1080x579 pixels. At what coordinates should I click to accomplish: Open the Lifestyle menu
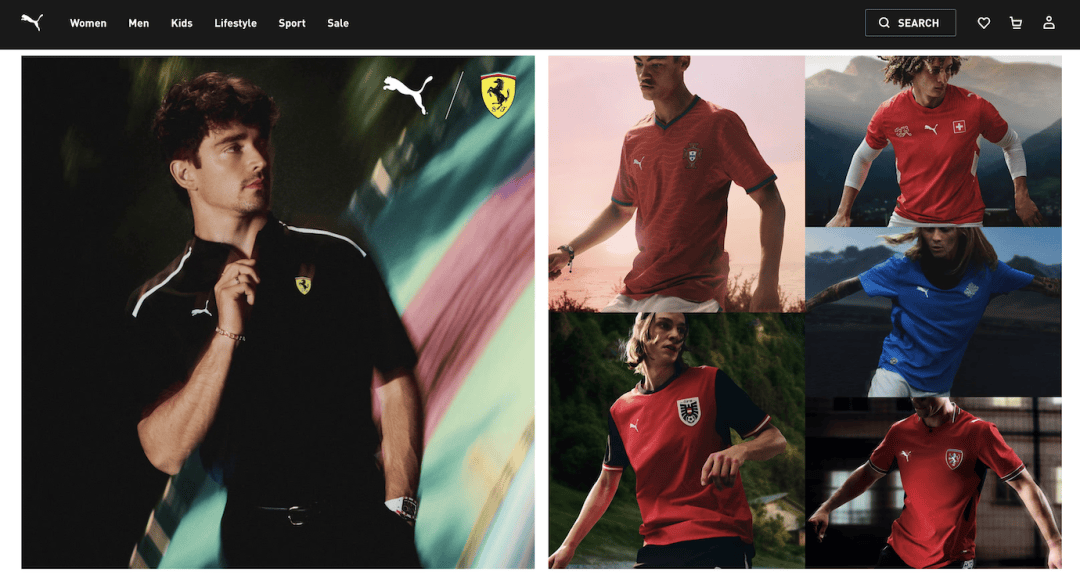pos(236,23)
